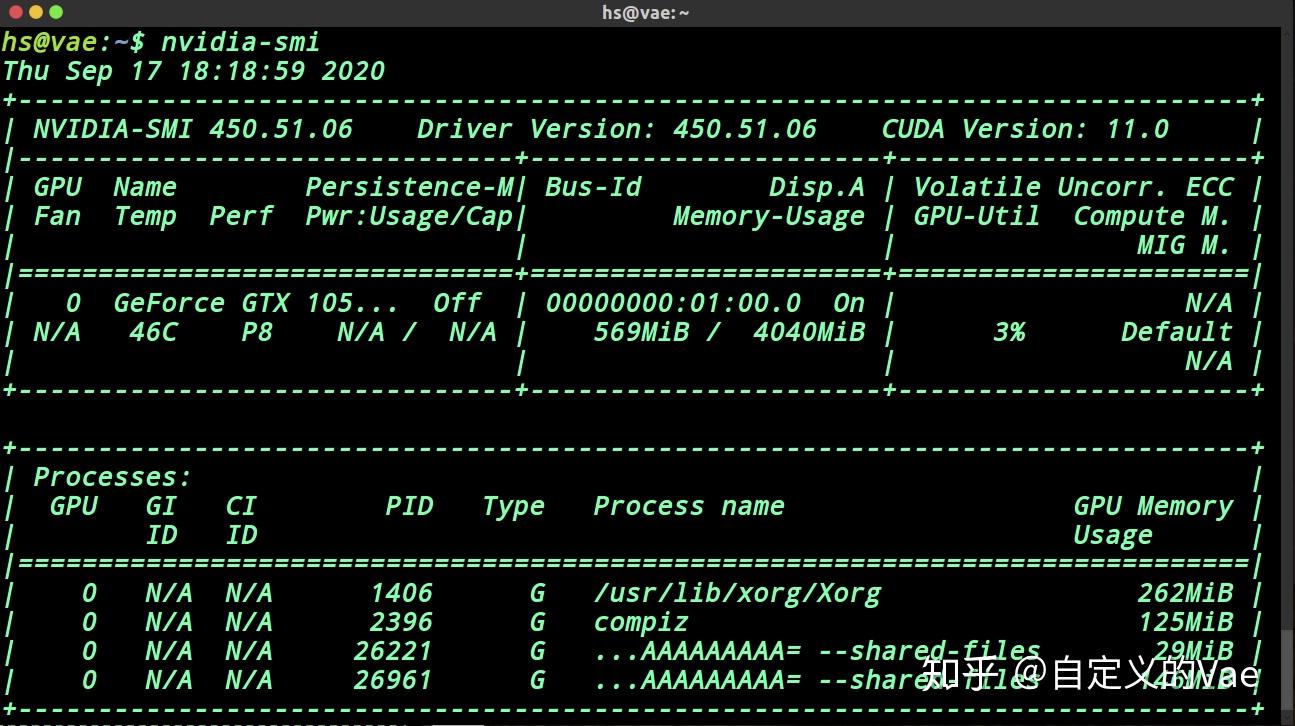Click the compute mode 'Default'
The image size is (1295, 726).
pos(1177,332)
